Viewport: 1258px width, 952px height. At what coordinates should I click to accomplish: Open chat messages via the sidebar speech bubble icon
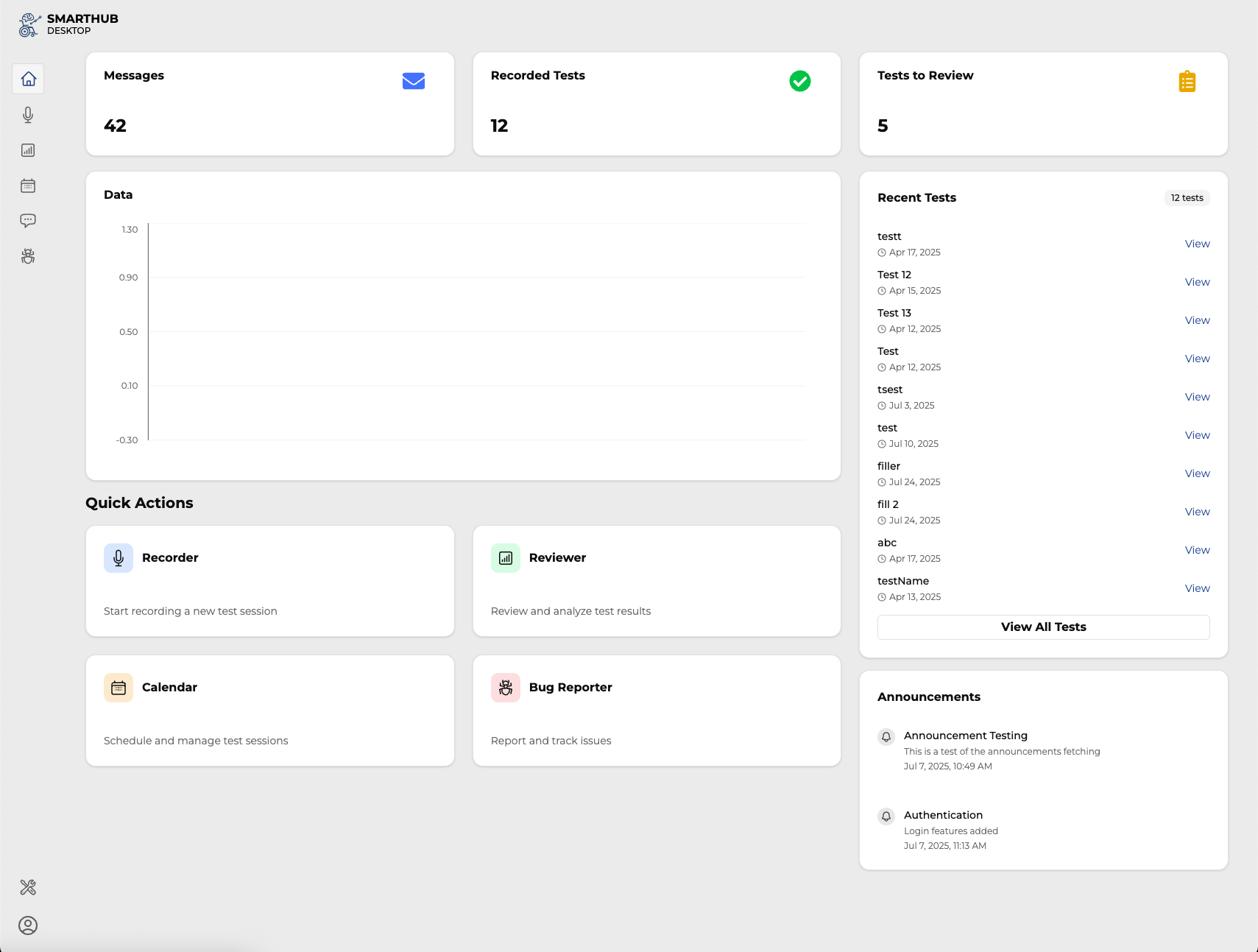[28, 220]
